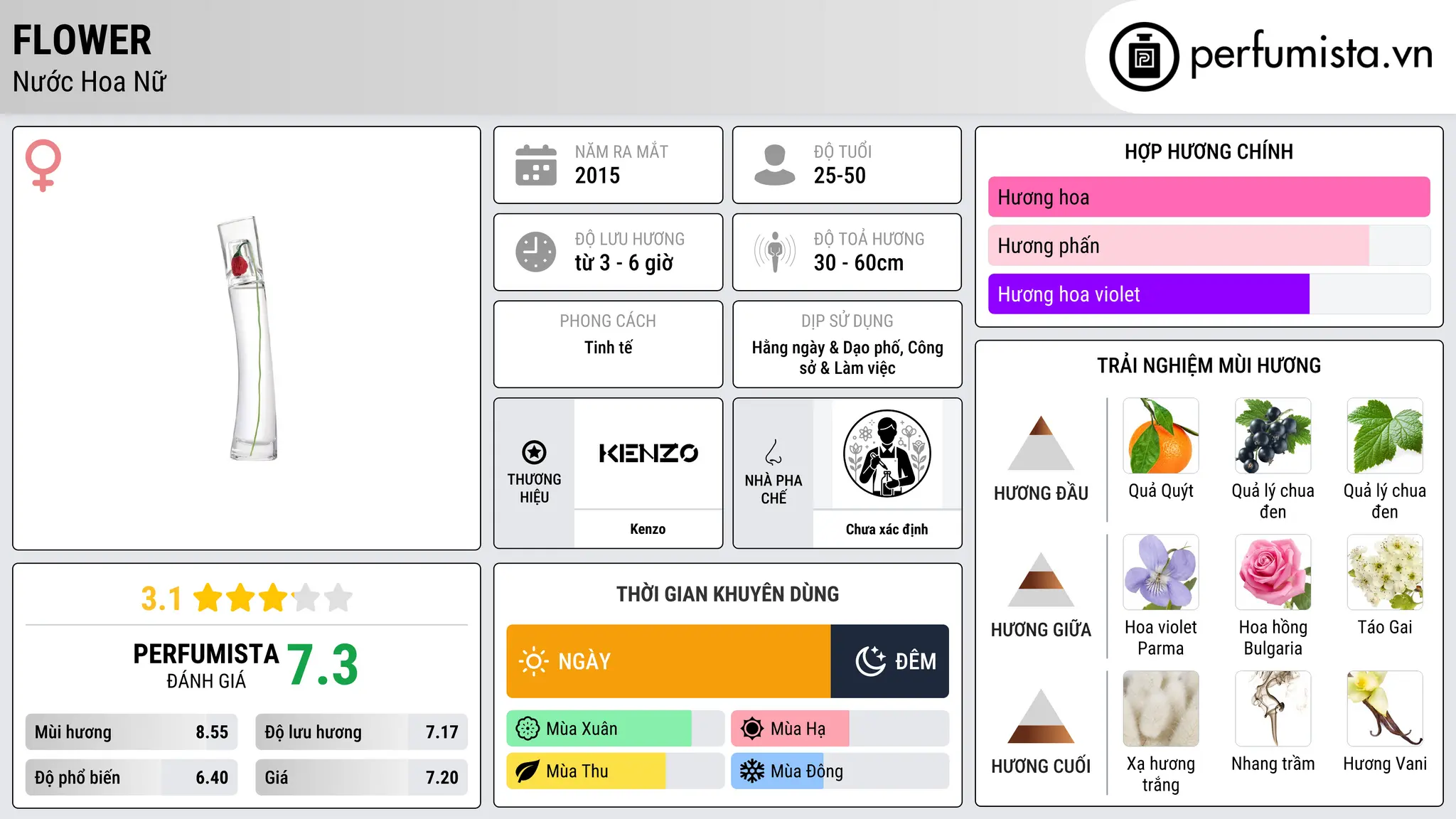1456x819 pixels.
Task: Click the 3.1 star rating number
Action: pos(161,599)
